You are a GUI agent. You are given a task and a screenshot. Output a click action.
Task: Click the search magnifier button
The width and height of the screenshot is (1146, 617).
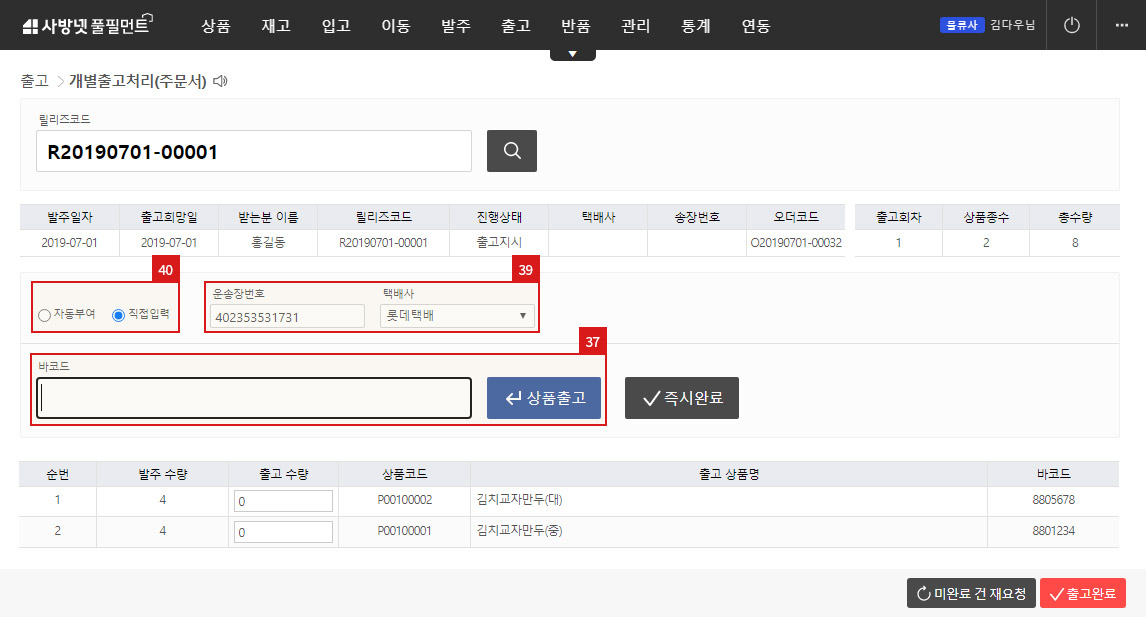[x=511, y=150]
